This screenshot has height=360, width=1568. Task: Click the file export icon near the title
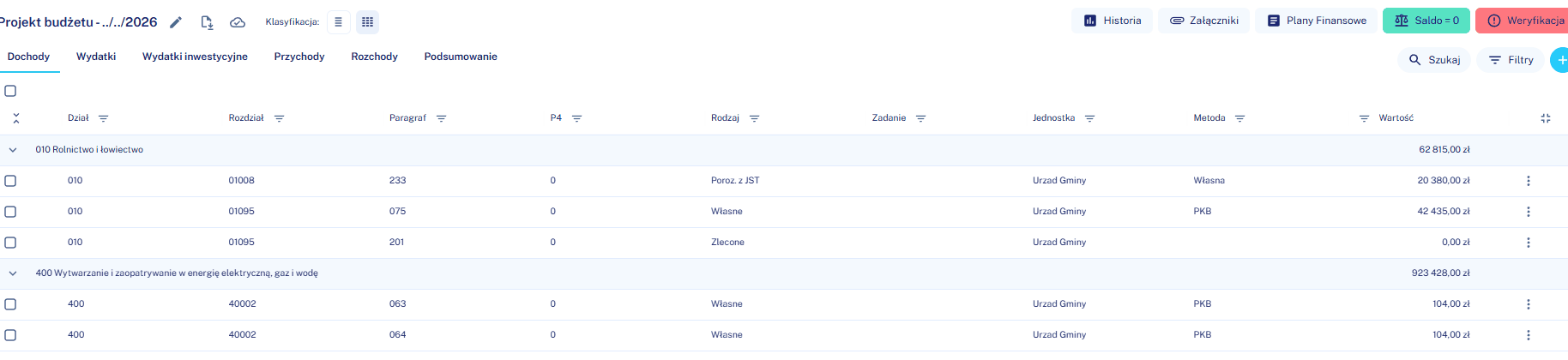pyautogui.click(x=207, y=22)
